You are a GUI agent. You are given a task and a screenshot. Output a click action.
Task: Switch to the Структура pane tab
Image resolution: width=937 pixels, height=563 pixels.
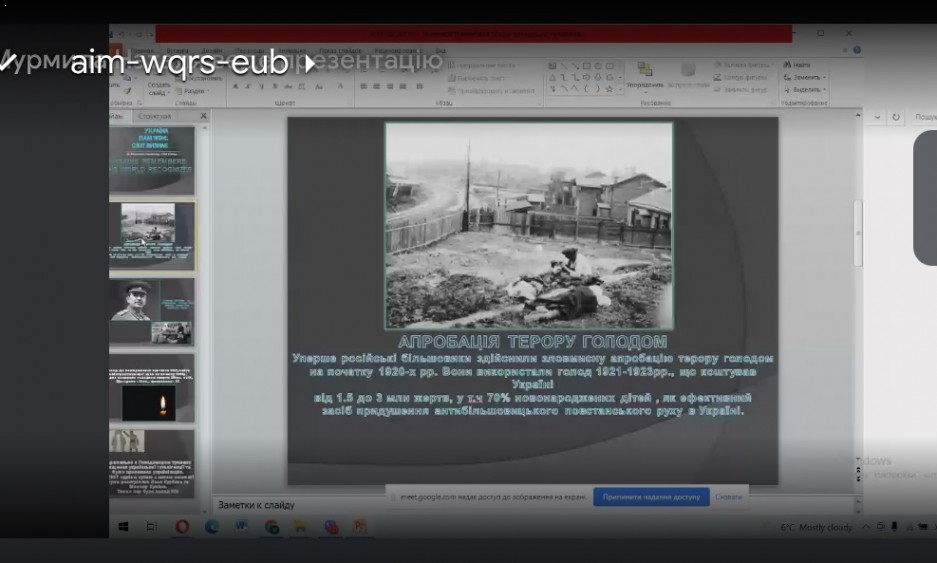[154, 116]
